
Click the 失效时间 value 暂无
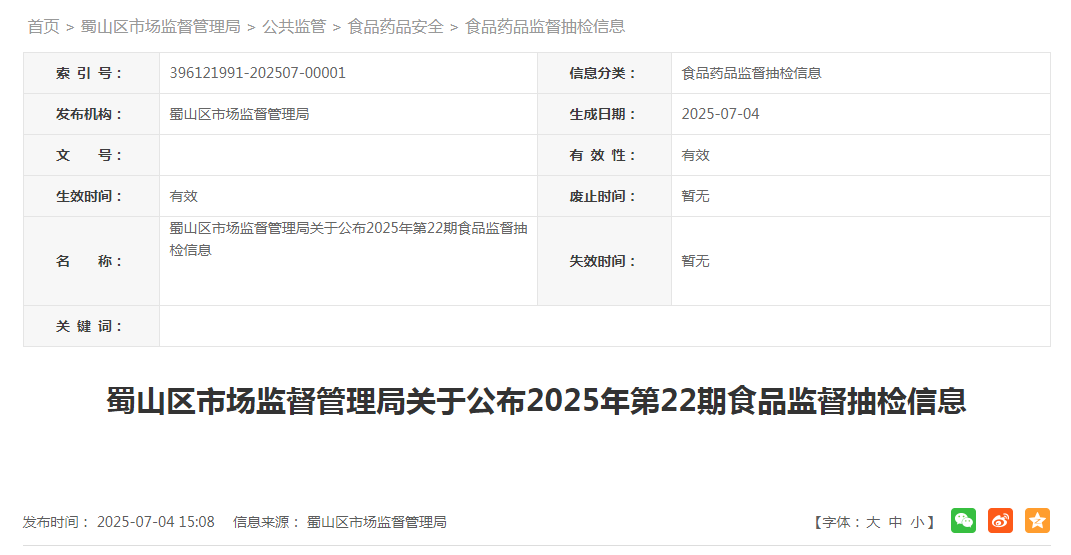coord(695,261)
